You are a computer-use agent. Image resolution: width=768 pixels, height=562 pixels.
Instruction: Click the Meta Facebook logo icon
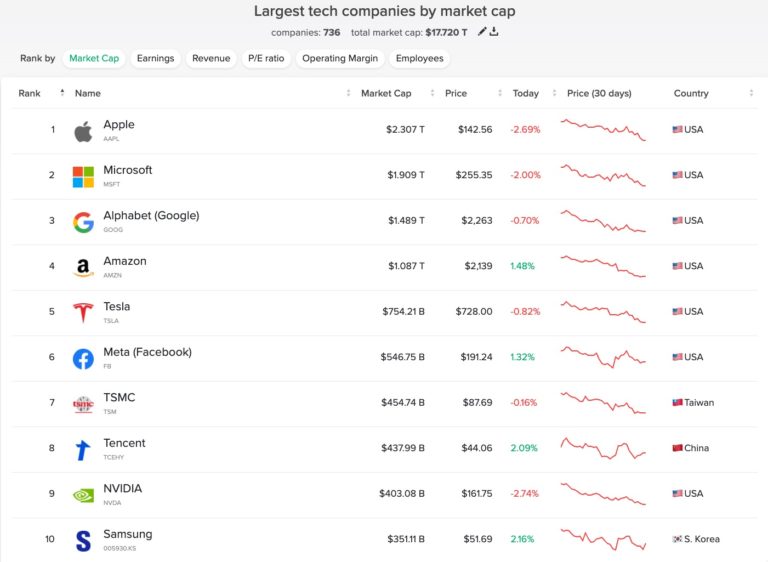click(83, 359)
